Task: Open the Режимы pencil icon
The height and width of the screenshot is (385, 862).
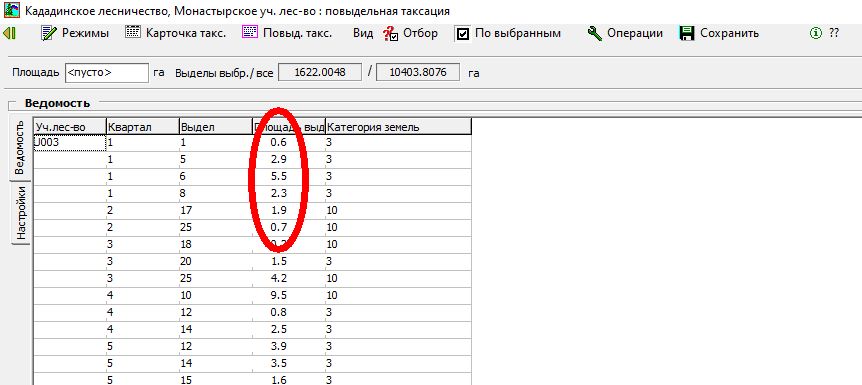Action: click(49, 33)
